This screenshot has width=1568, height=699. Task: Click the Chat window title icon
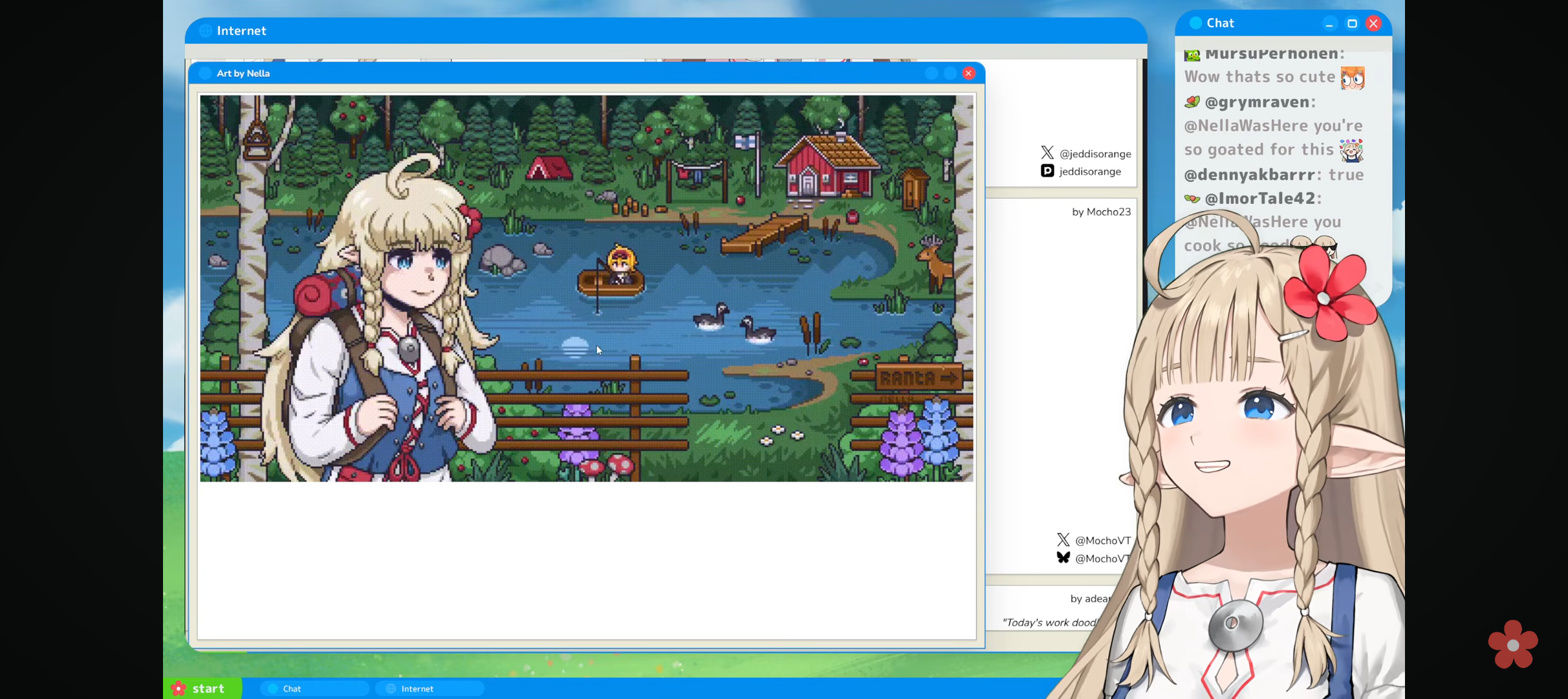(x=1196, y=23)
